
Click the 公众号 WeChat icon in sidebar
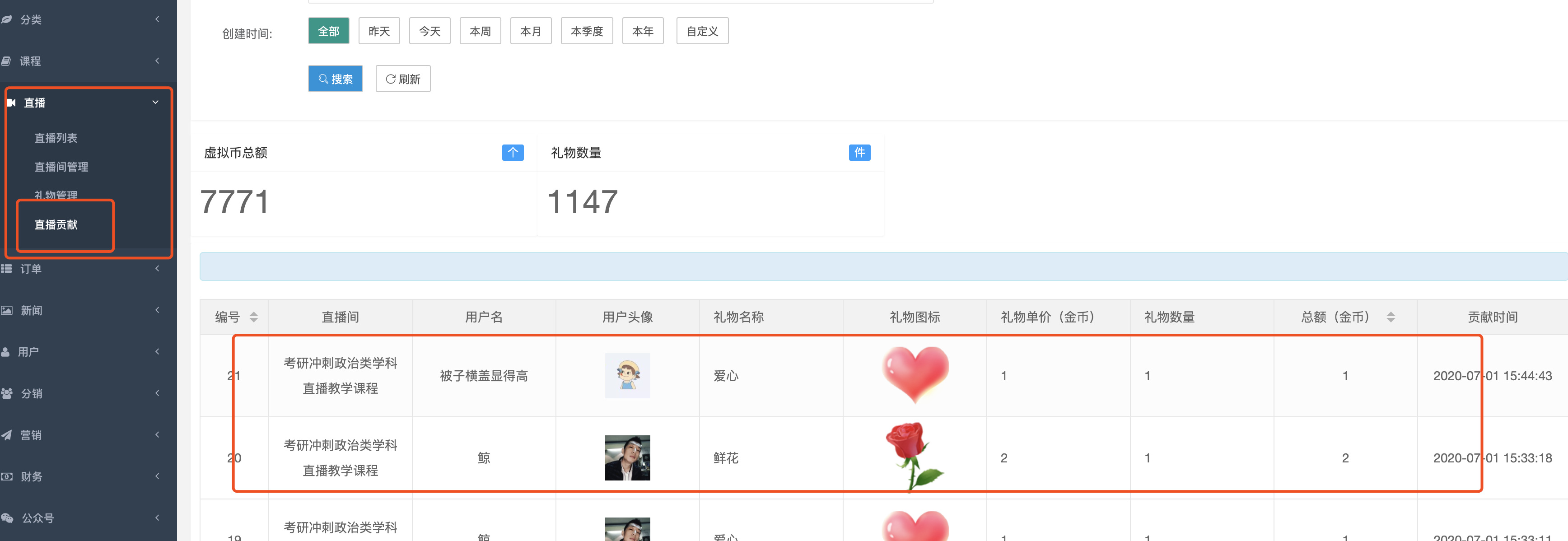(7, 518)
